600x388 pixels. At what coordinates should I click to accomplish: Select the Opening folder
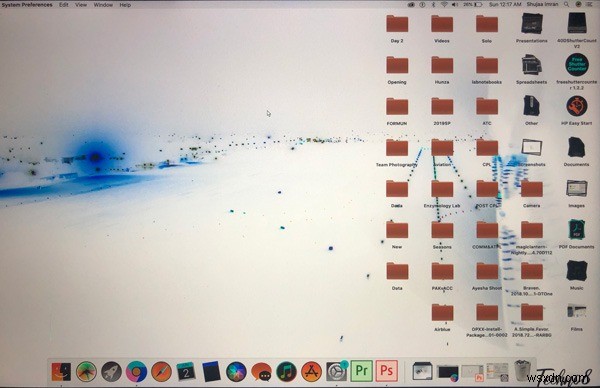pyautogui.click(x=397, y=66)
